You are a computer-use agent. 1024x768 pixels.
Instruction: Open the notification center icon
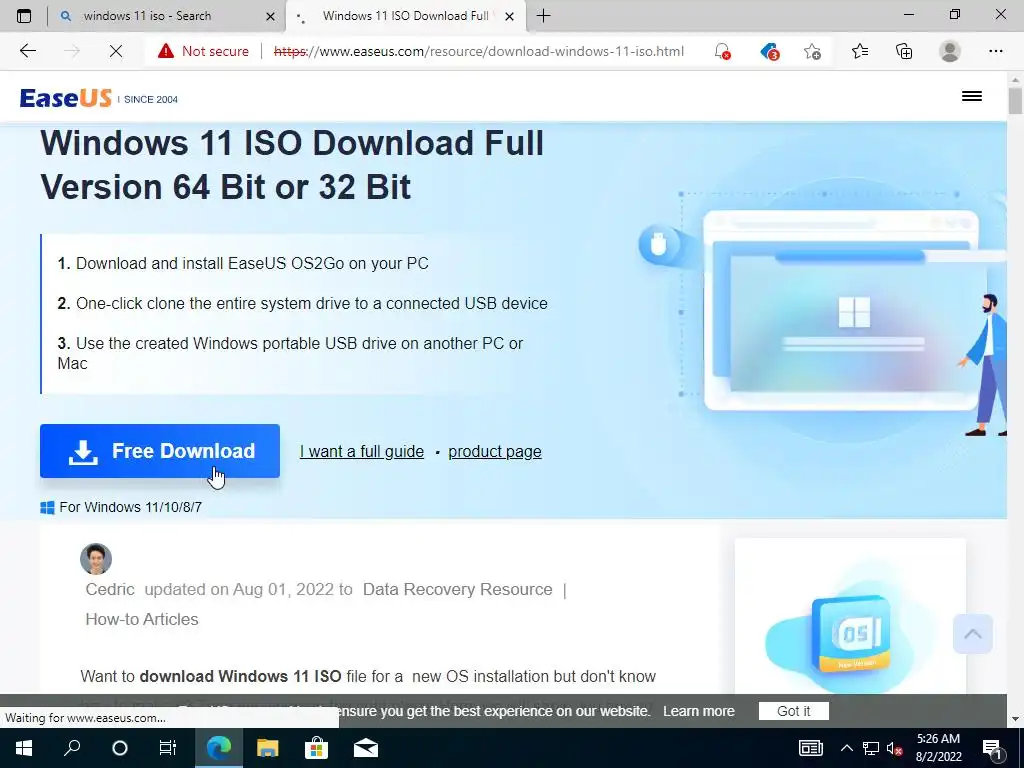coord(993,748)
